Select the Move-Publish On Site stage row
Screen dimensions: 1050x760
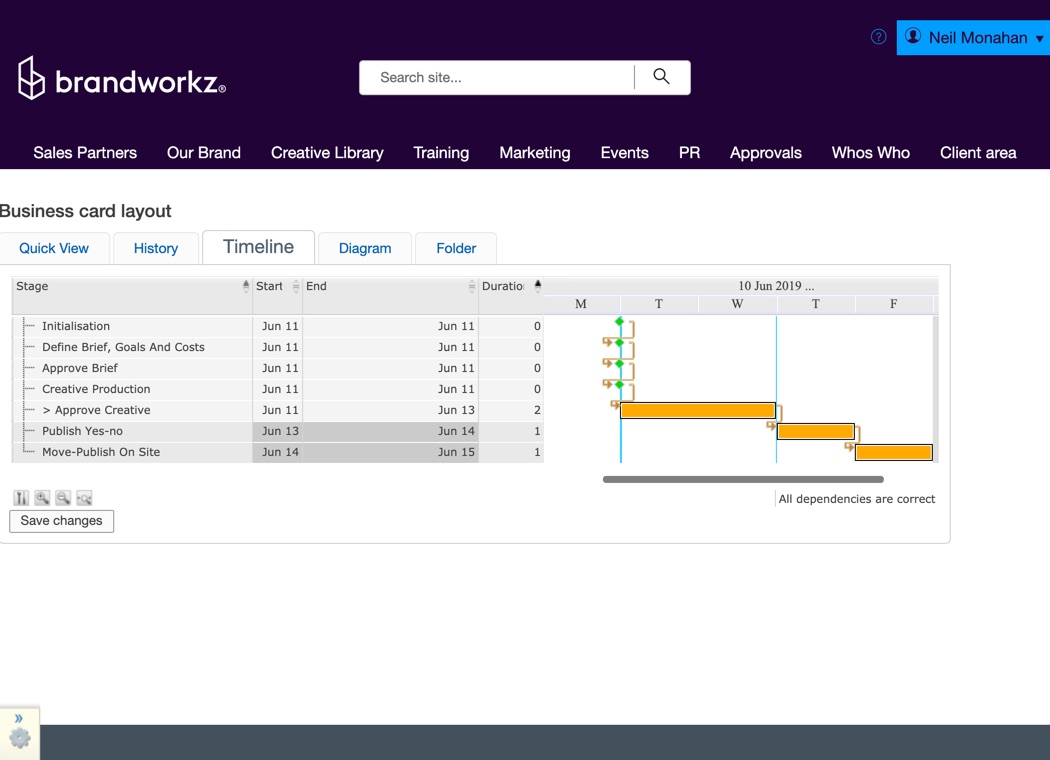278,452
